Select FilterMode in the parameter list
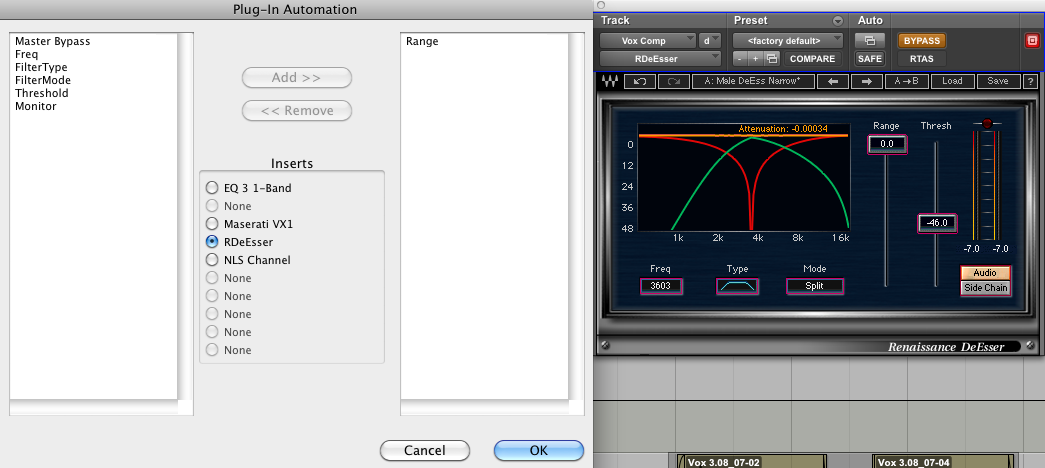This screenshot has height=468, width=1045. (43, 80)
